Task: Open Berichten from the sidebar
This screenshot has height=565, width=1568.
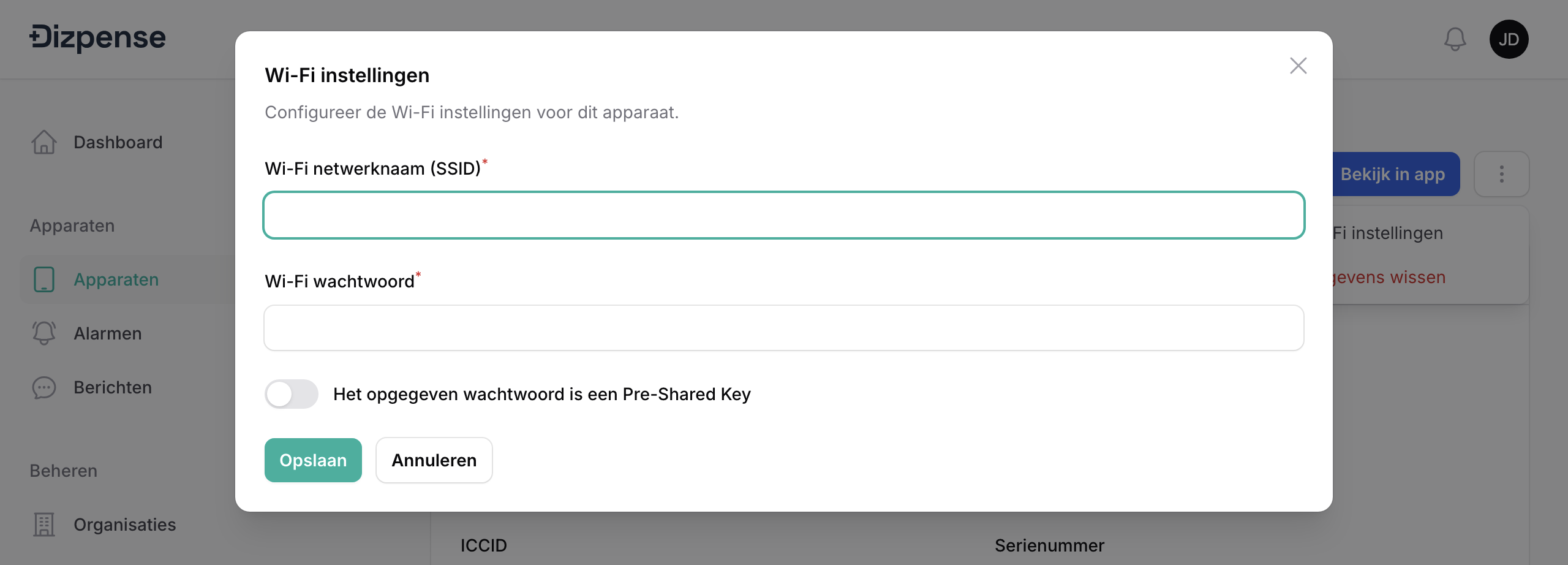Action: [113, 387]
